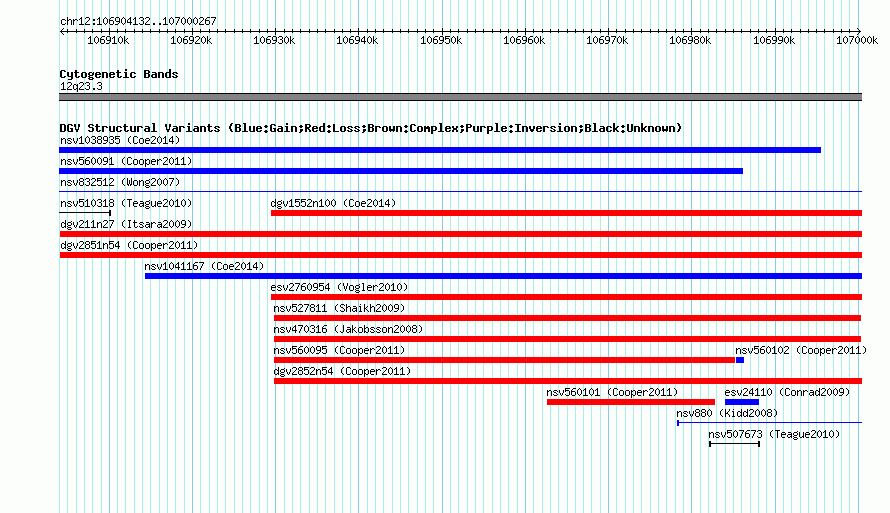Click the 106940k ruler tick label
The image size is (890, 513).
pyautogui.click(x=357, y=40)
